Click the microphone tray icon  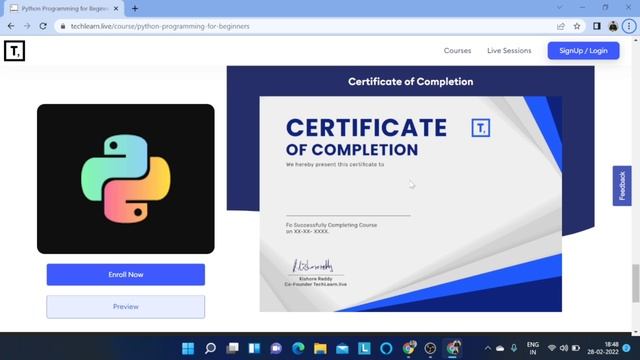514,348
